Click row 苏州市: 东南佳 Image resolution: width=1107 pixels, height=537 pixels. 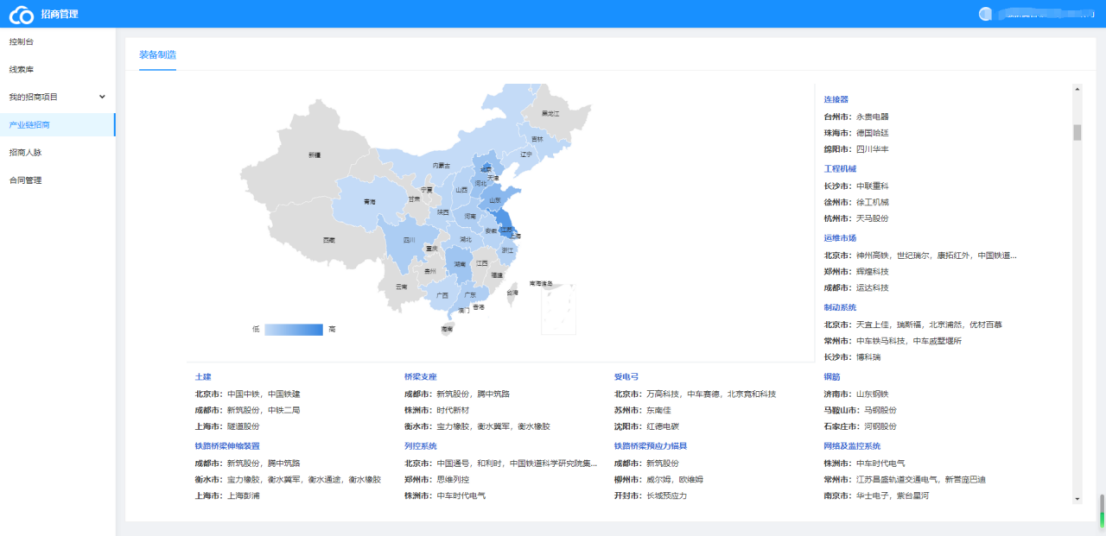point(642,410)
